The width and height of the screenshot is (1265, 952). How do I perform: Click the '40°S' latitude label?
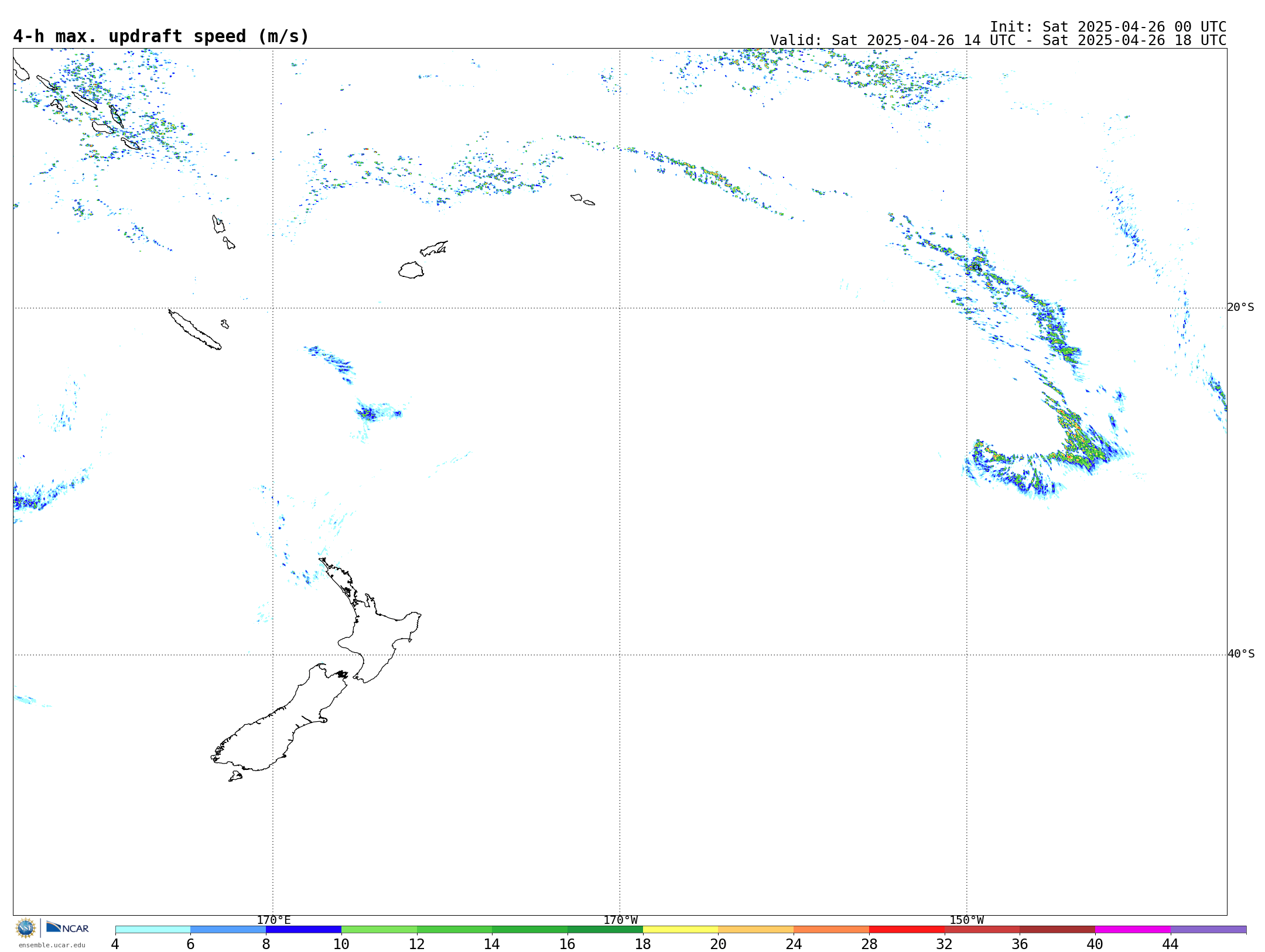(1240, 654)
